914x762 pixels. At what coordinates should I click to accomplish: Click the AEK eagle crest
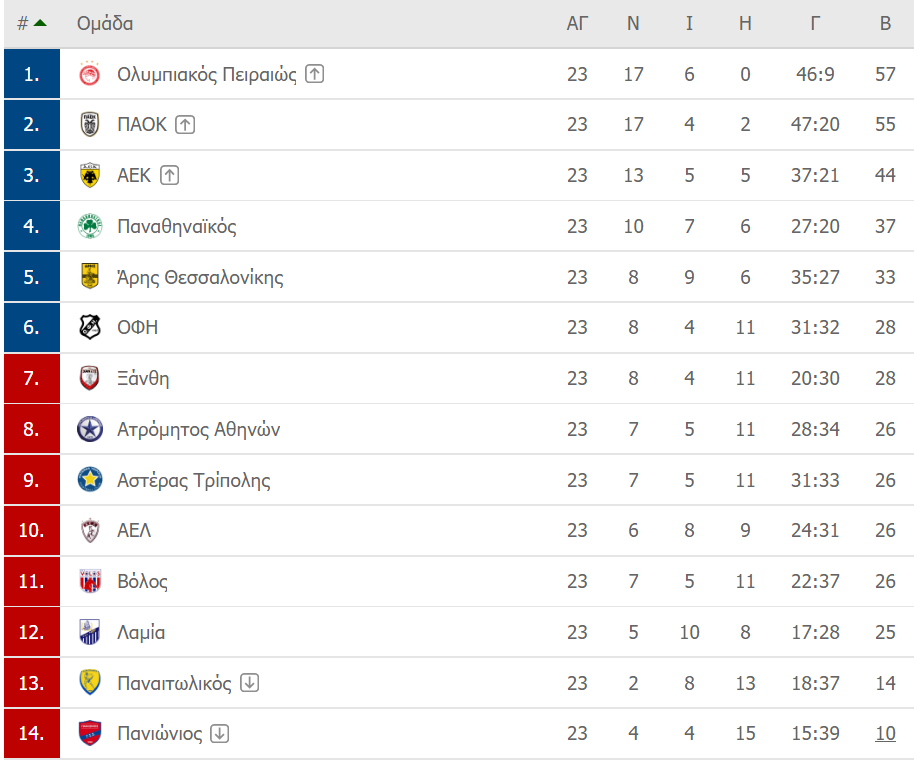coord(90,175)
